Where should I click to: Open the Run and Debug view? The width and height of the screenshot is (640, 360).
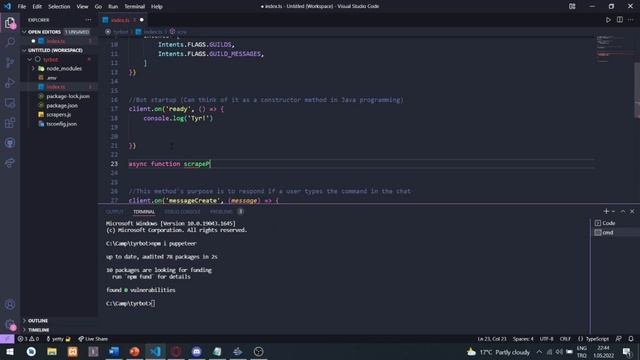10,82
